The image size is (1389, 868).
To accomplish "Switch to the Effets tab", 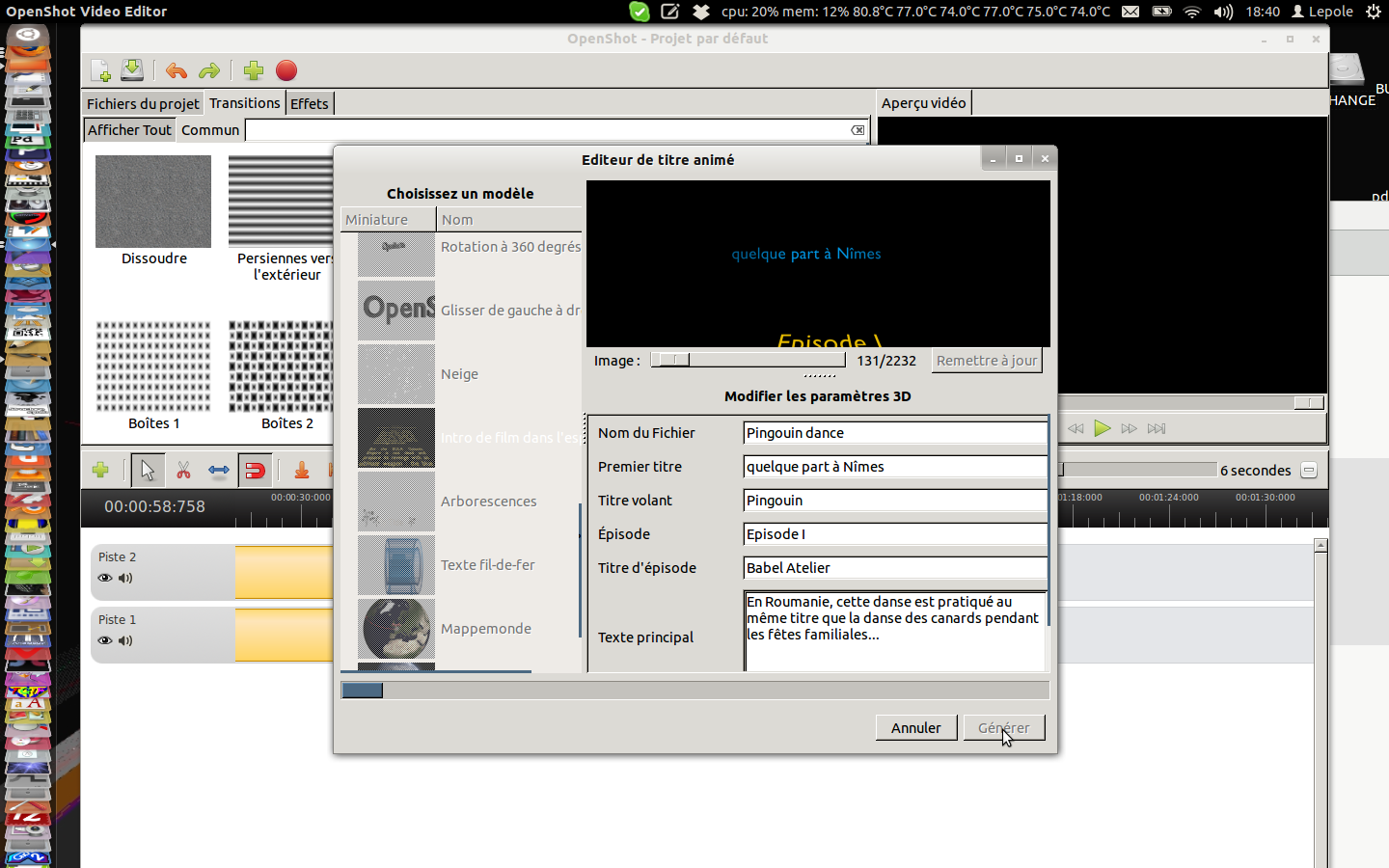I will (x=309, y=103).
